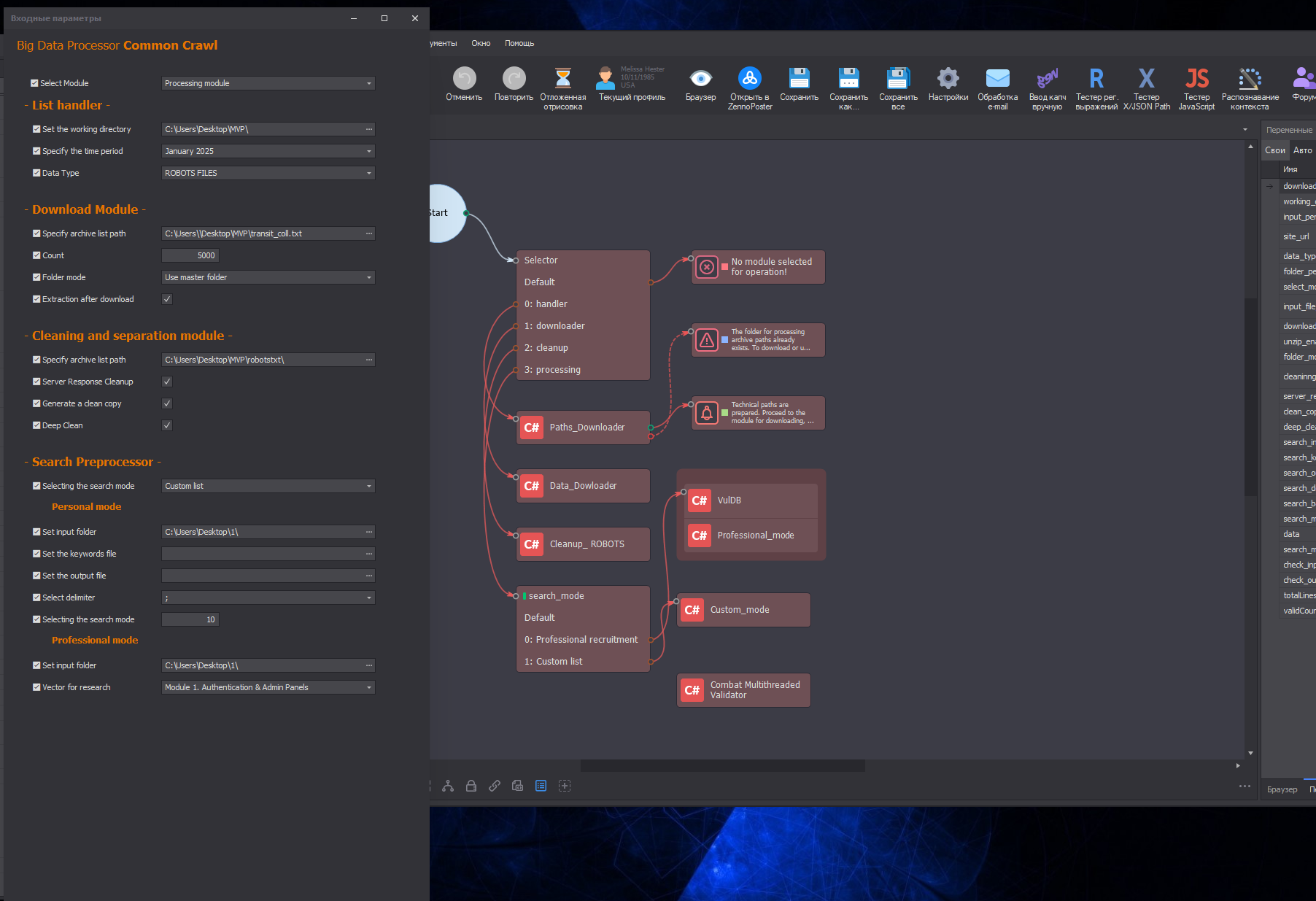1316x901 pixels.
Task: Launch the JavaScript tester icon
Action: coord(1196,79)
